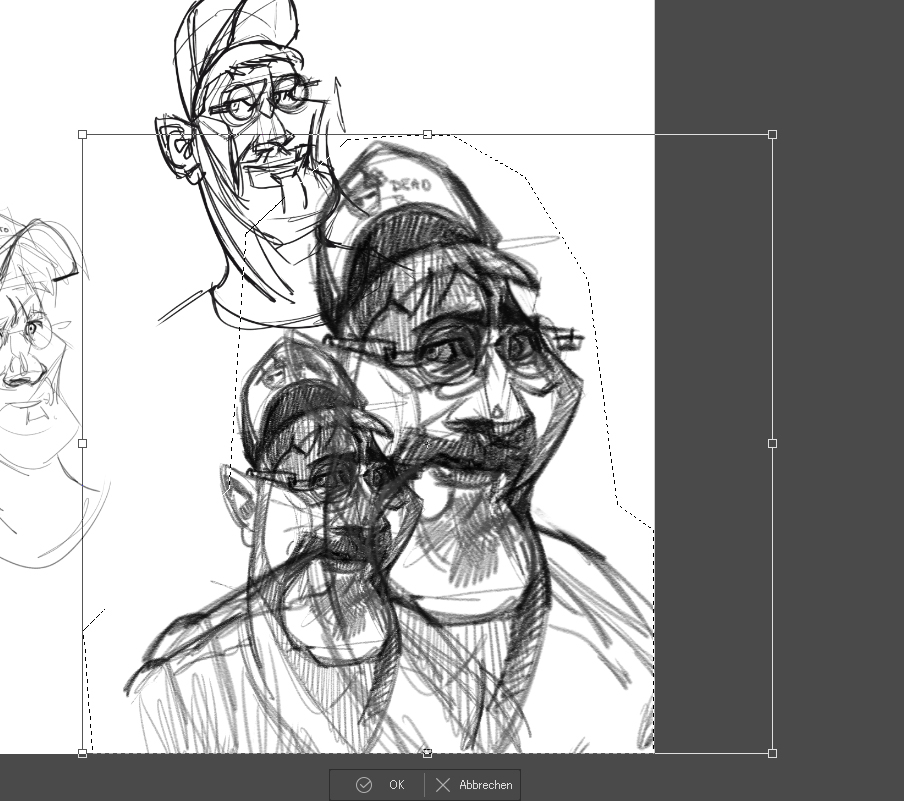
Task: Click the top-right corner transform handle
Action: (772, 134)
